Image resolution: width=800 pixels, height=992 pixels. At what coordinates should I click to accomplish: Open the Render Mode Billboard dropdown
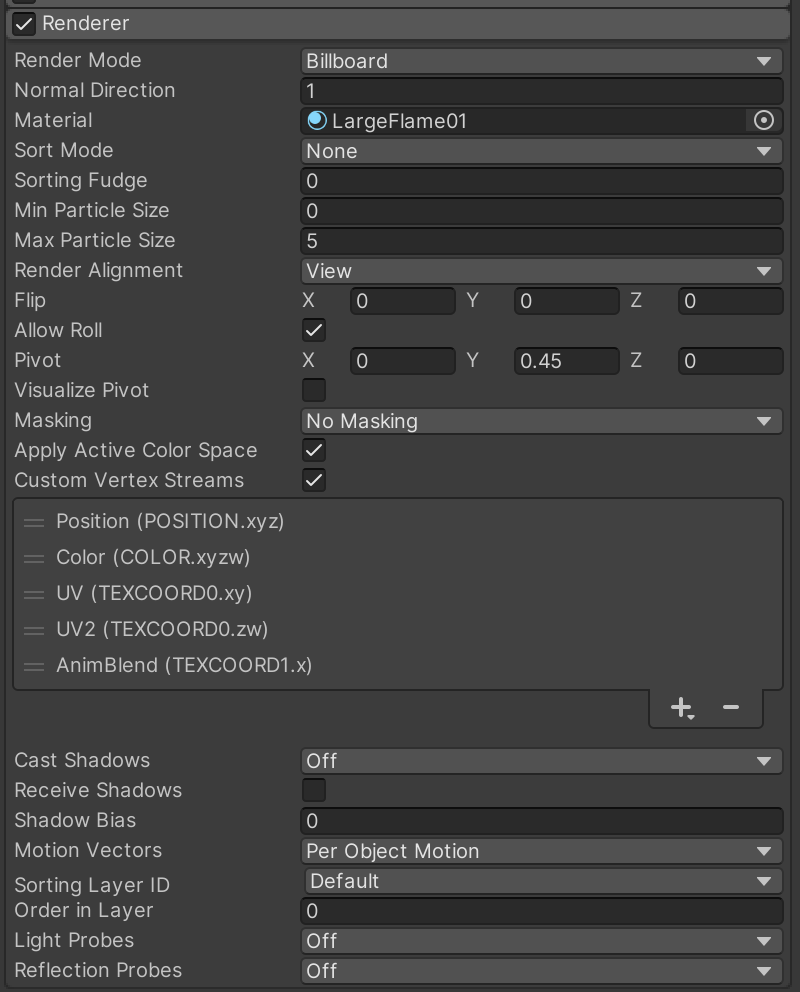(541, 61)
